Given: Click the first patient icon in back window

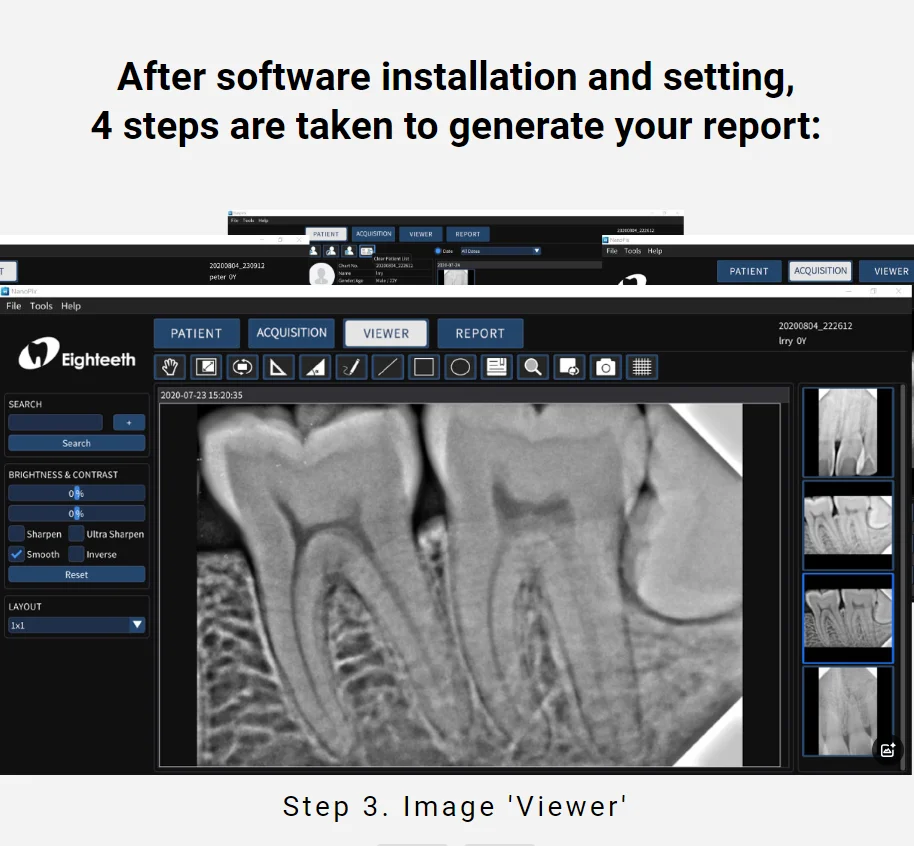Looking at the screenshot, I should click(x=314, y=251).
